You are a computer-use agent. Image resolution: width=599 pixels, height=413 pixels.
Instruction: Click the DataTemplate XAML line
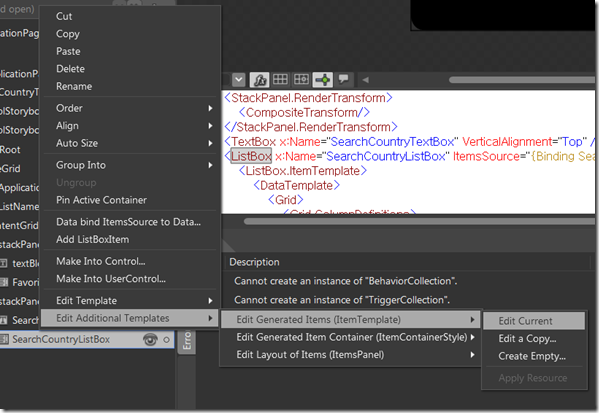click(297, 185)
